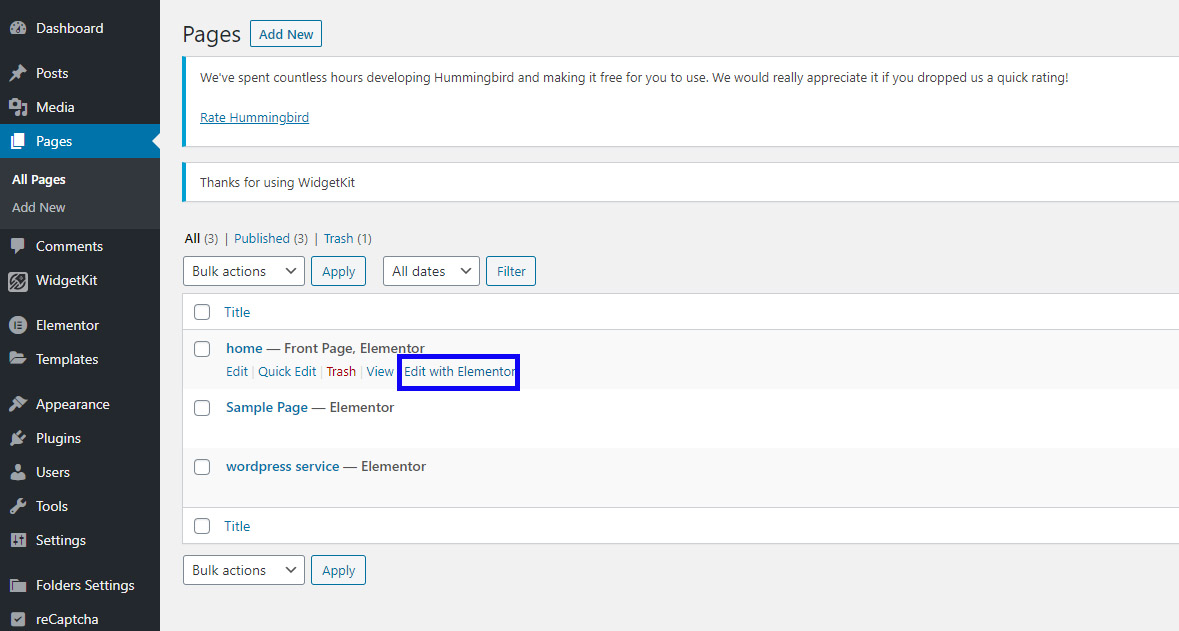The height and width of the screenshot is (631, 1179).
Task: Check the box for the home page
Action: click(202, 349)
